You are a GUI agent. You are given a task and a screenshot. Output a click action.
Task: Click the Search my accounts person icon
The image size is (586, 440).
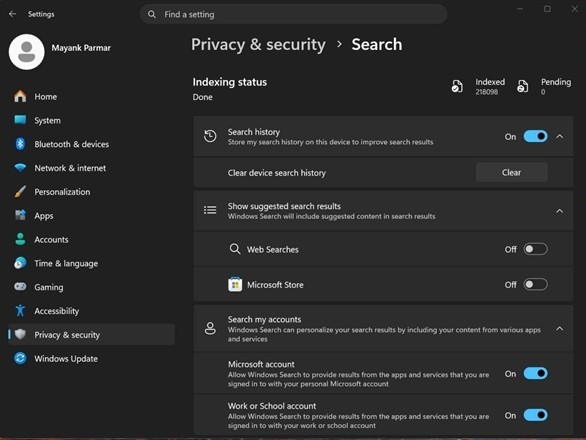(x=210, y=329)
